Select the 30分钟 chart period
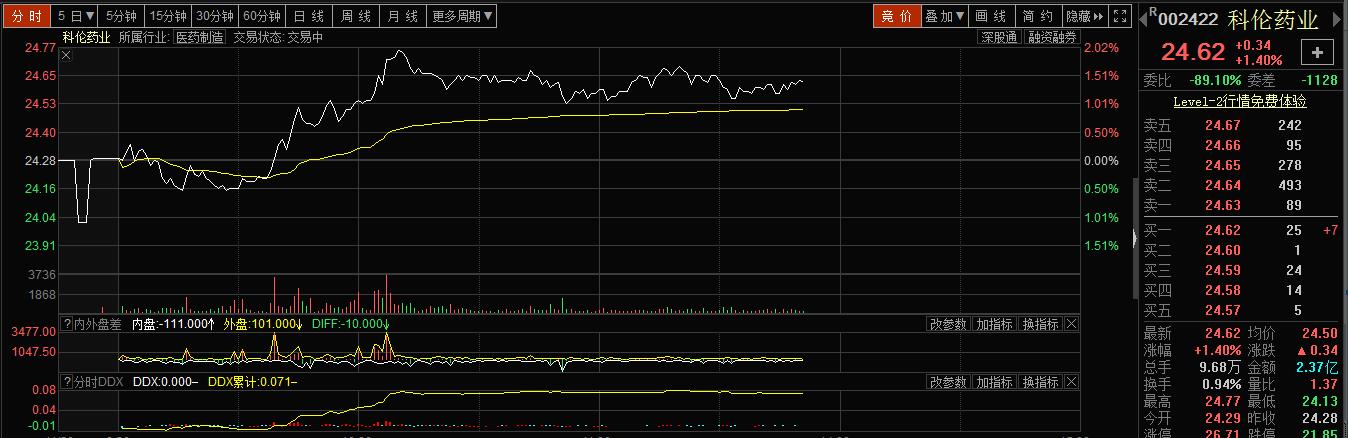Screen dimensions: 1348x438 click(x=215, y=16)
